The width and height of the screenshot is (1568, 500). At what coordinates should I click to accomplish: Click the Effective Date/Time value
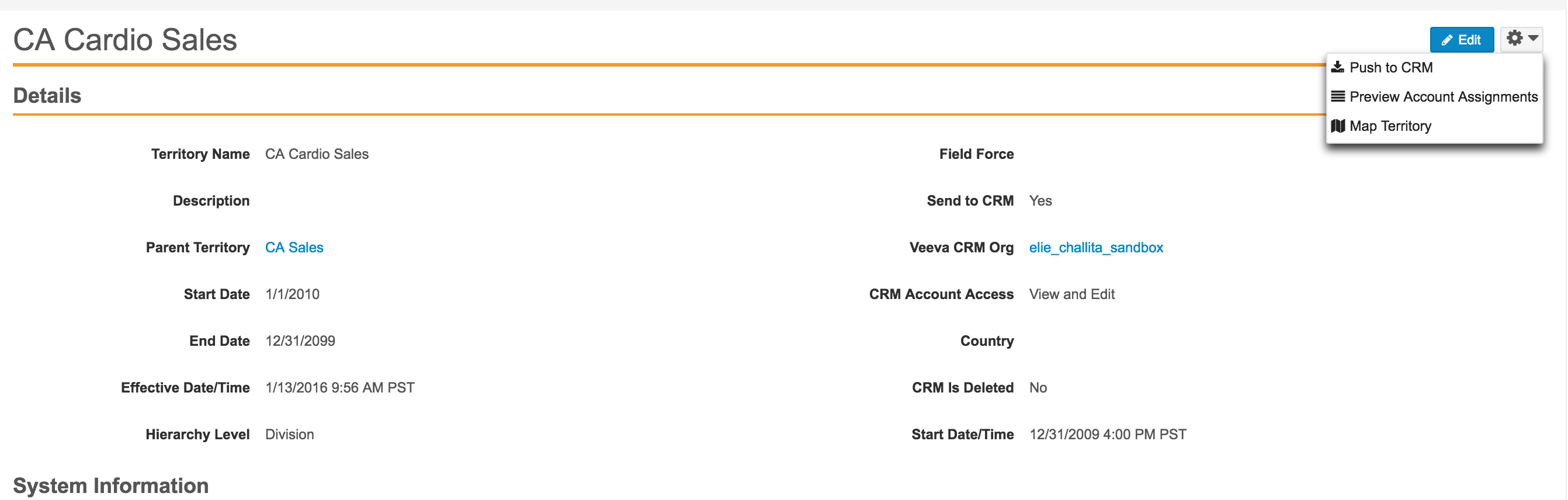pos(339,388)
